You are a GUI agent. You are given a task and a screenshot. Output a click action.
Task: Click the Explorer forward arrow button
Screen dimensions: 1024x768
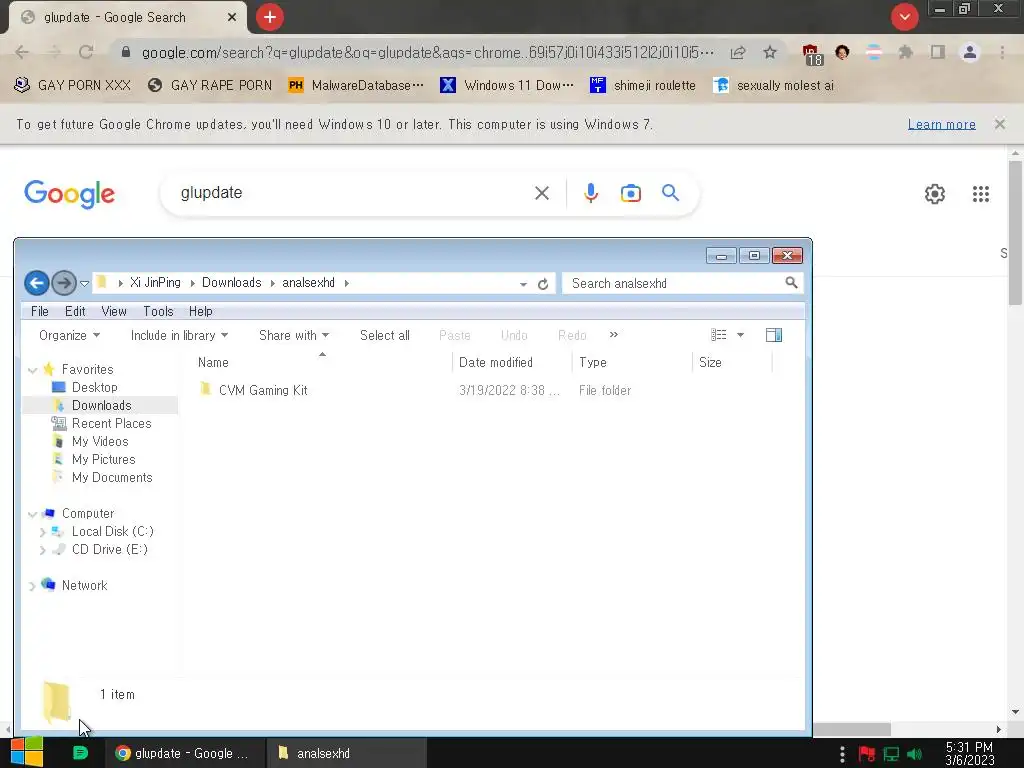[64, 283]
